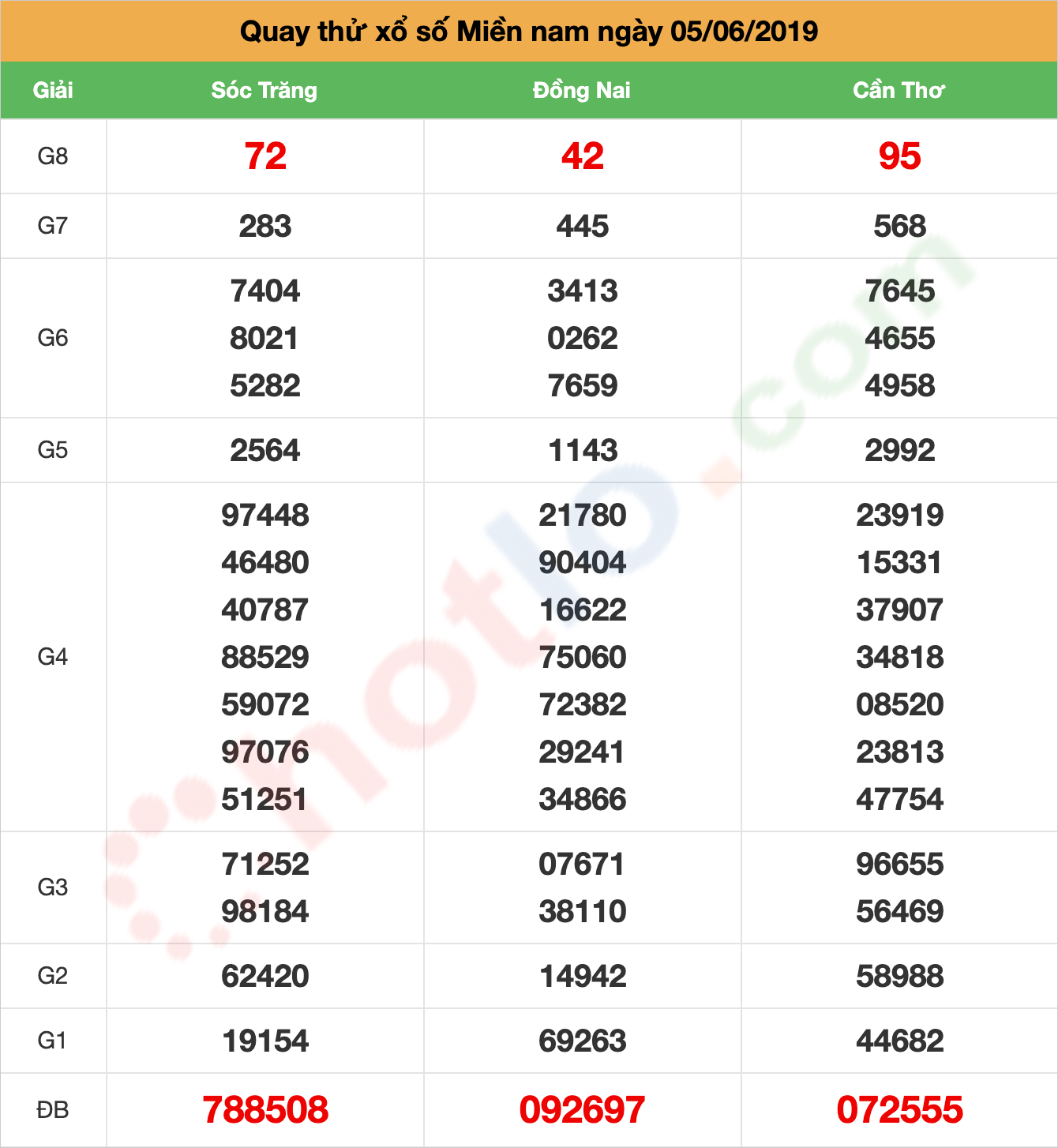
Task: Select G4 value 47754
Action: tap(900, 800)
